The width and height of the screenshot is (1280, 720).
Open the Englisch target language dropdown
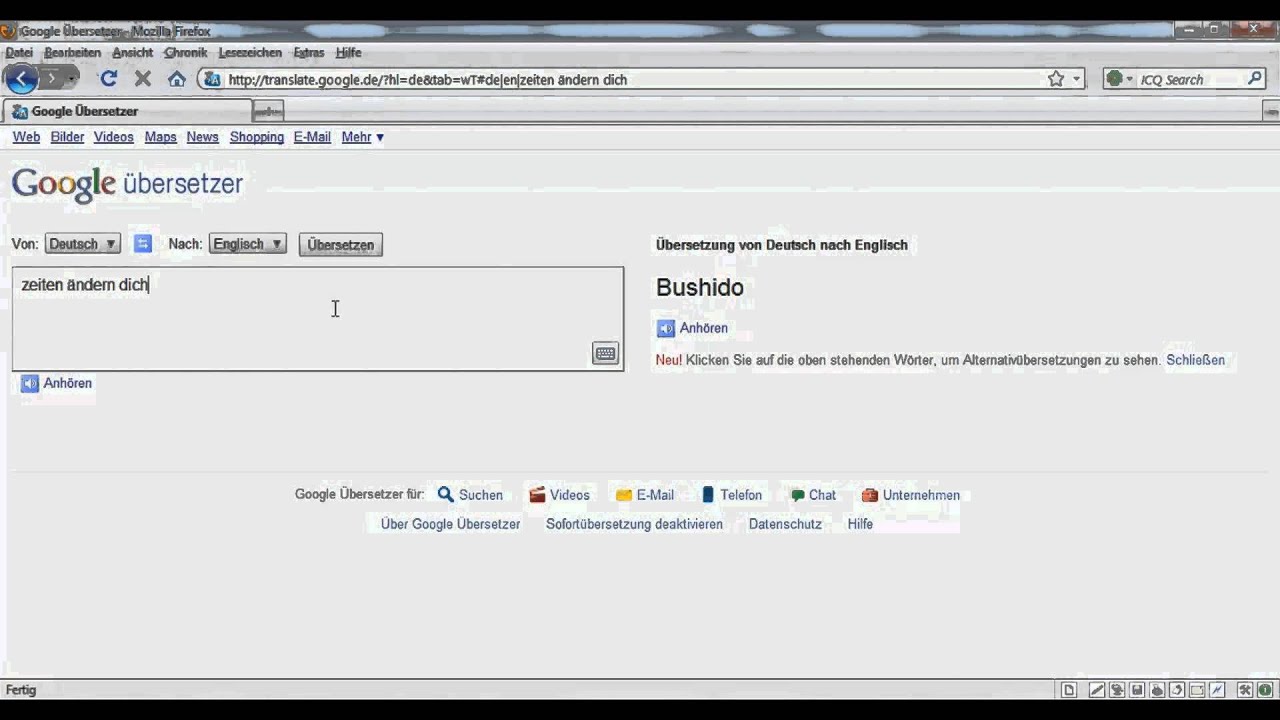[x=248, y=244]
